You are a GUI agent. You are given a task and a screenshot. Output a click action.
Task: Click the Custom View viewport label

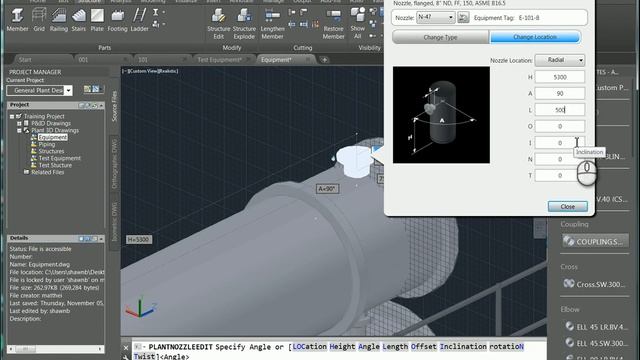(150, 71)
